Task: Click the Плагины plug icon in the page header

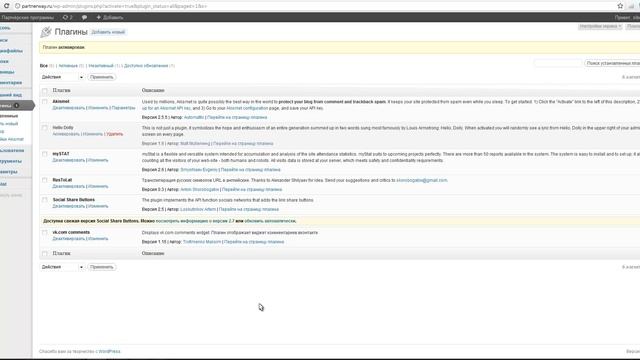Action: 46,32
